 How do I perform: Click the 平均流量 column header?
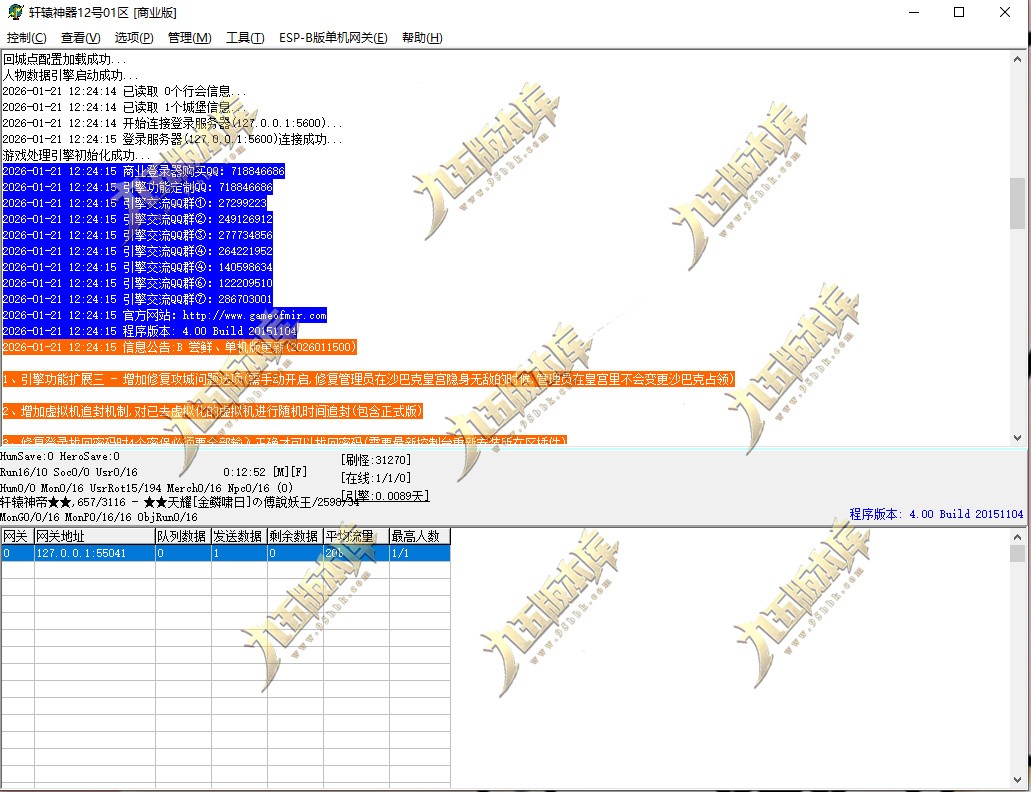tap(356, 536)
